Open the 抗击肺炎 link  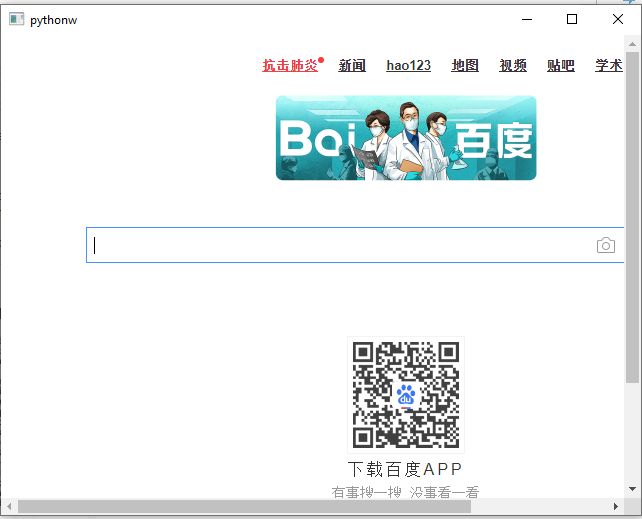(x=290, y=65)
